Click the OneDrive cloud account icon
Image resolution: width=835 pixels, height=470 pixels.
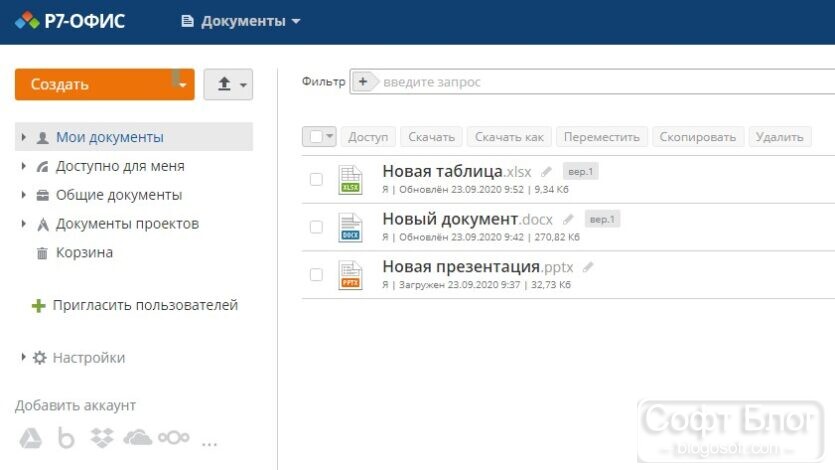click(x=137, y=438)
